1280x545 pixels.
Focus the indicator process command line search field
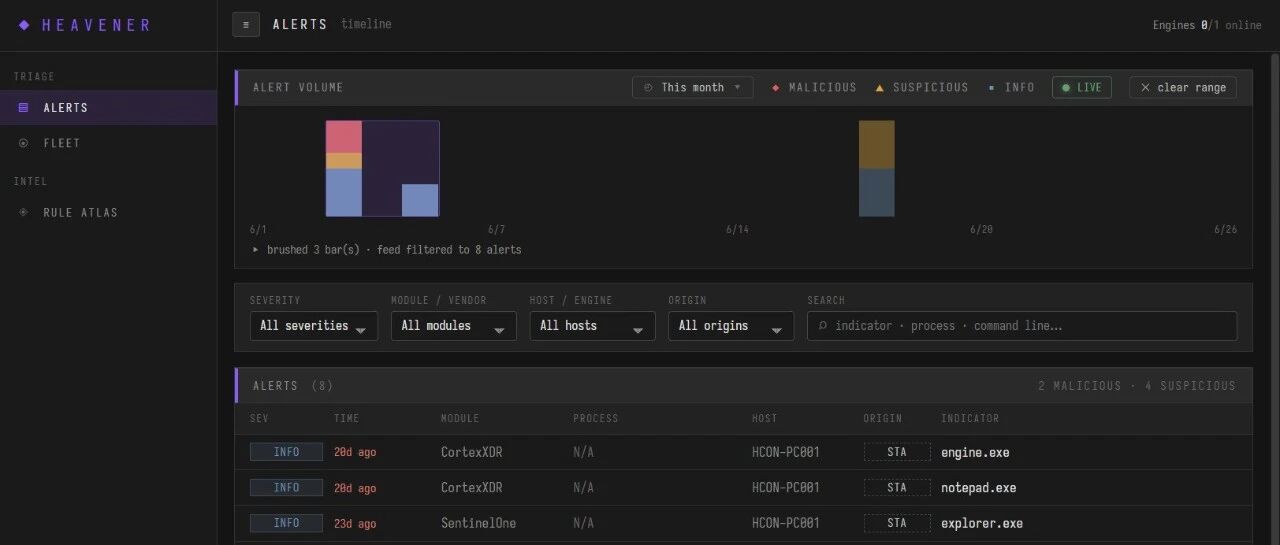click(x=1022, y=326)
